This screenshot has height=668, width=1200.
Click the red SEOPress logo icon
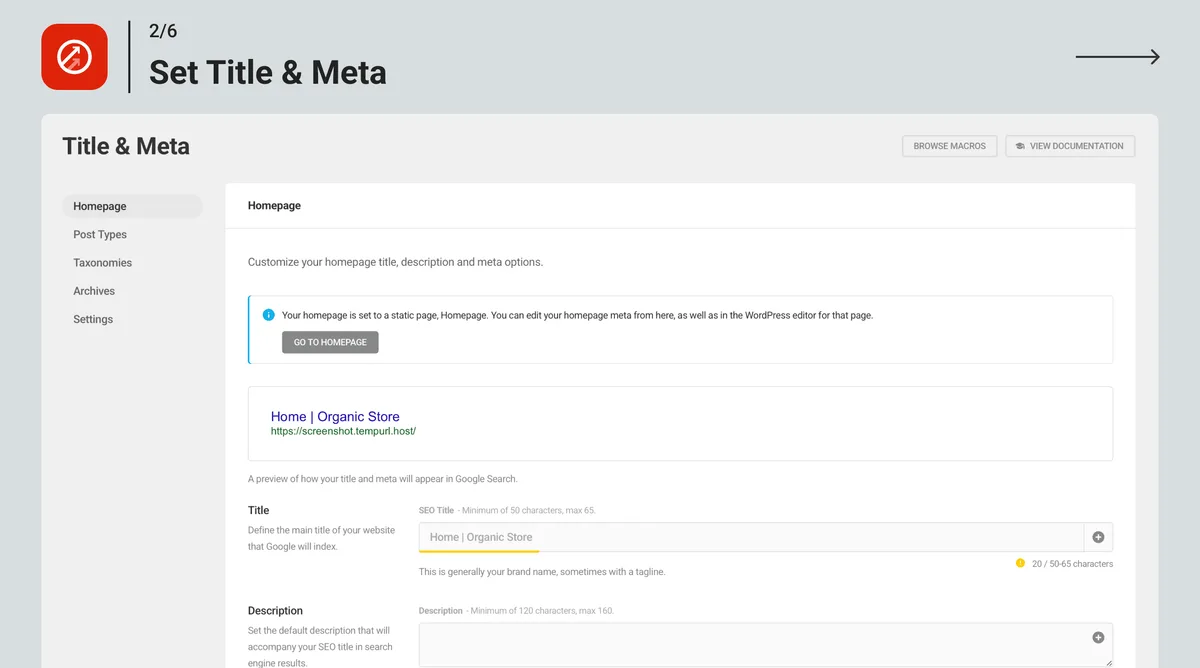[74, 57]
